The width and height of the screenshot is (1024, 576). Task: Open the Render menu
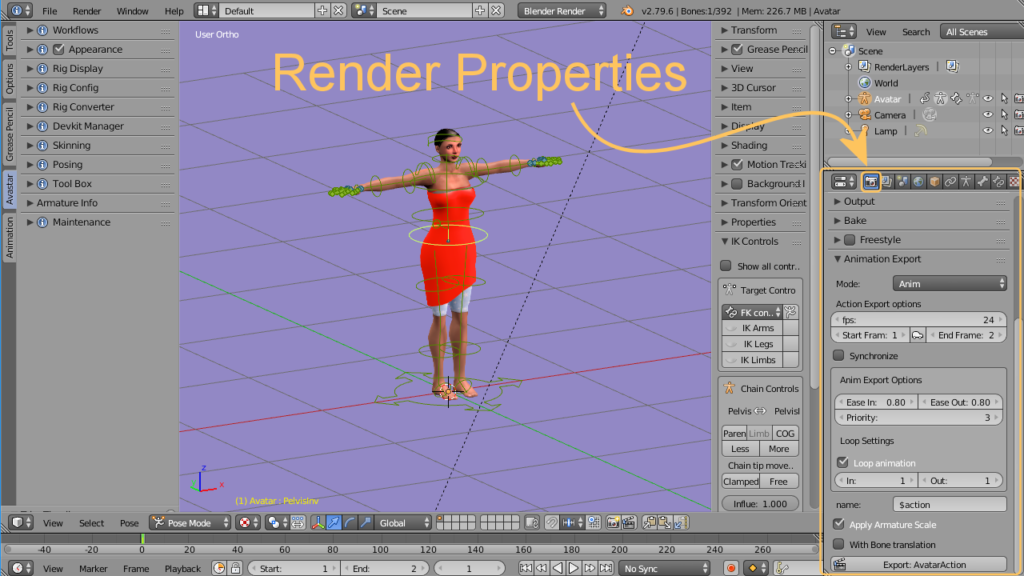click(x=87, y=10)
